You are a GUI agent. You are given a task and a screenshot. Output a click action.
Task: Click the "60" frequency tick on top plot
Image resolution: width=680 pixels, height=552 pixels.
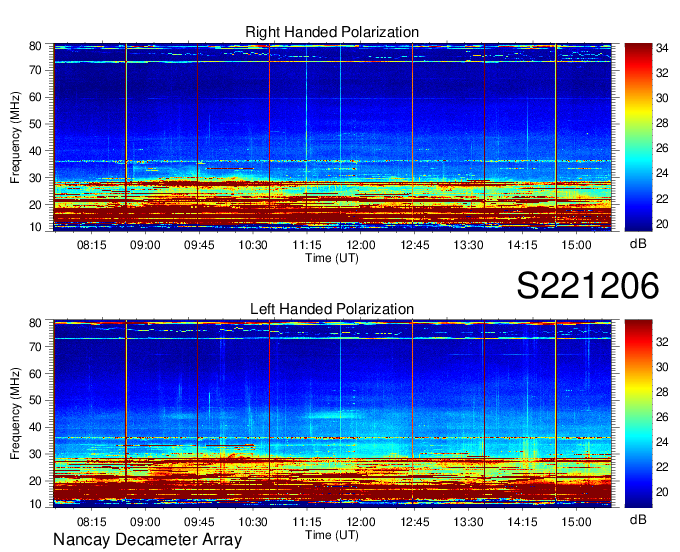35,97
